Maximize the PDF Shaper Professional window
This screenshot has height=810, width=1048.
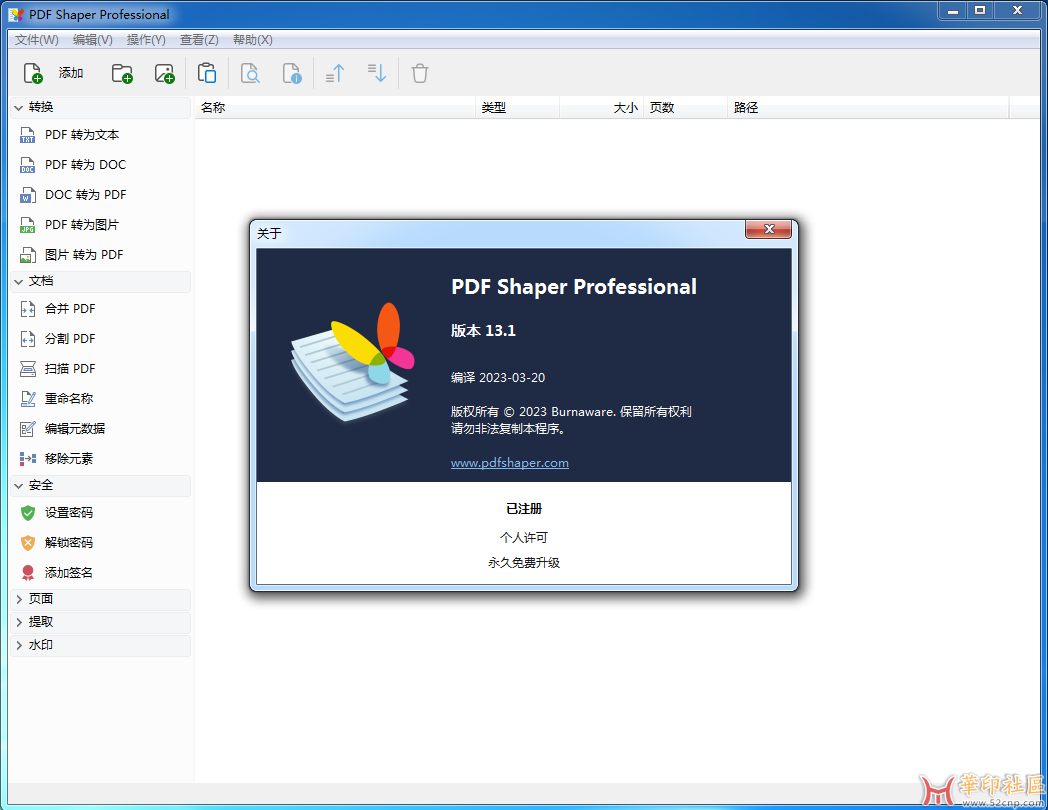point(980,11)
